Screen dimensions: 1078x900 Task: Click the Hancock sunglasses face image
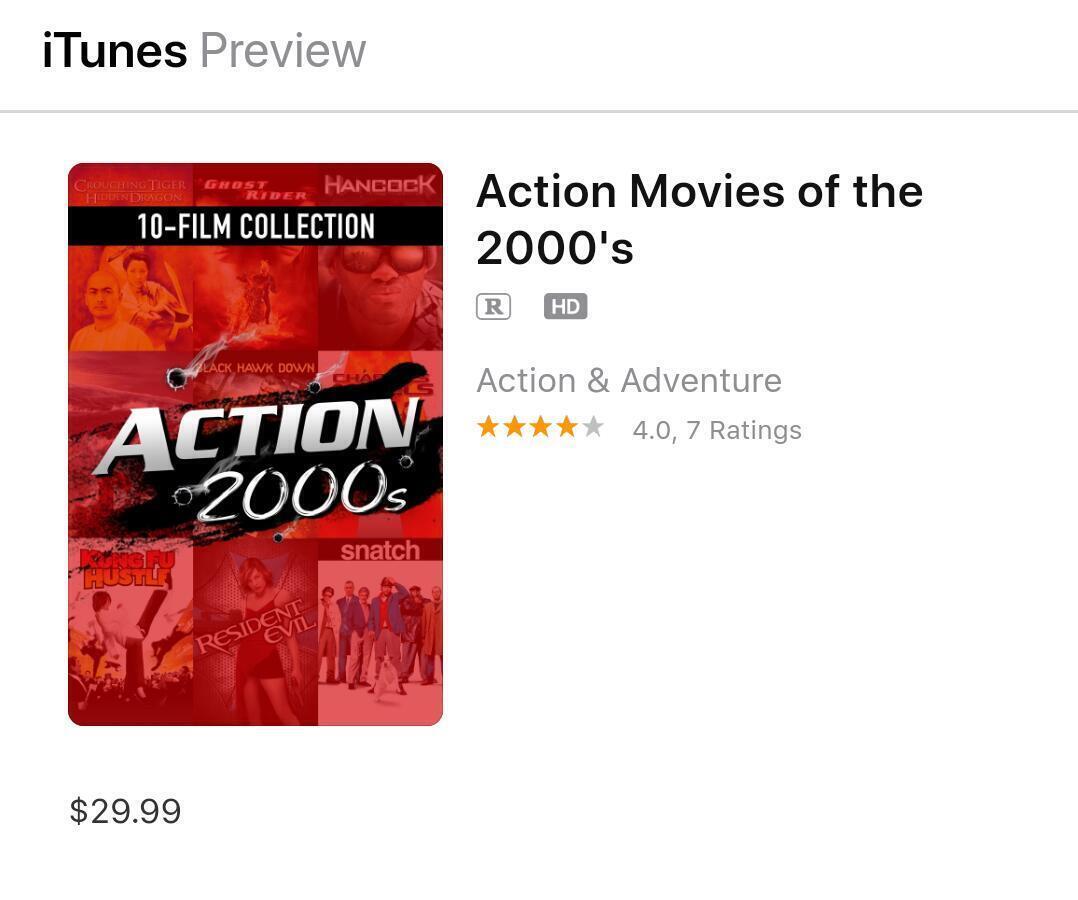[380, 290]
